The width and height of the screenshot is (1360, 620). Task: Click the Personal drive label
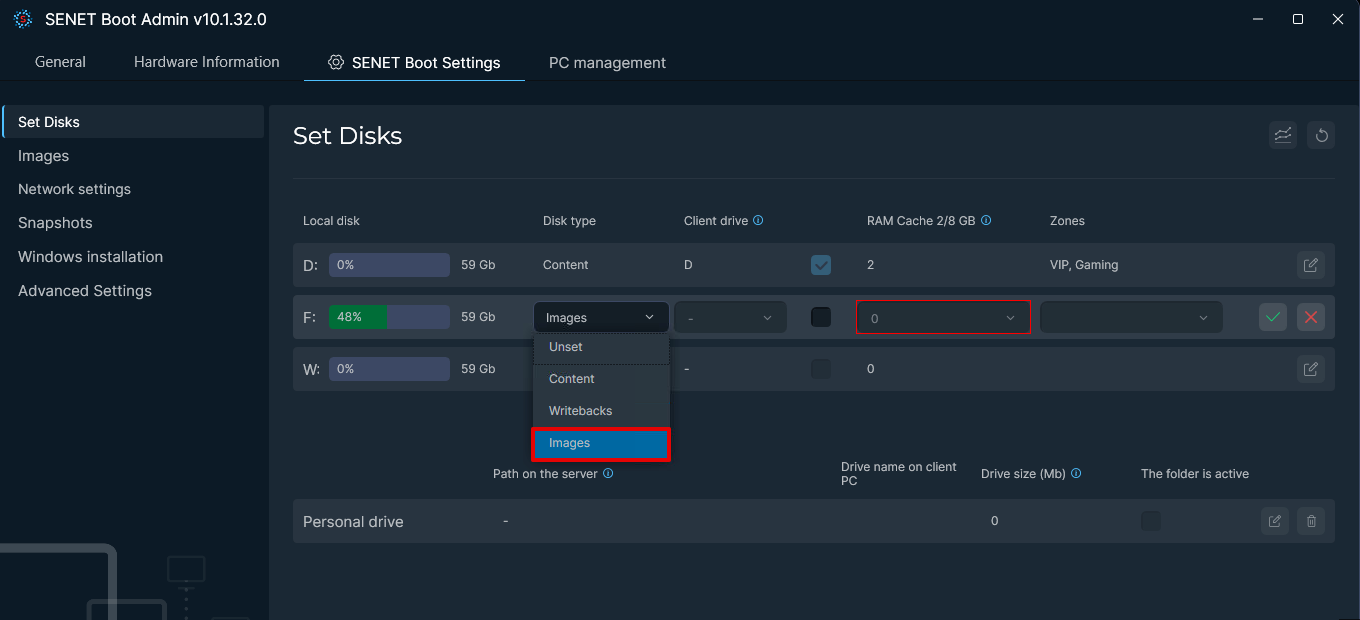pyautogui.click(x=353, y=522)
